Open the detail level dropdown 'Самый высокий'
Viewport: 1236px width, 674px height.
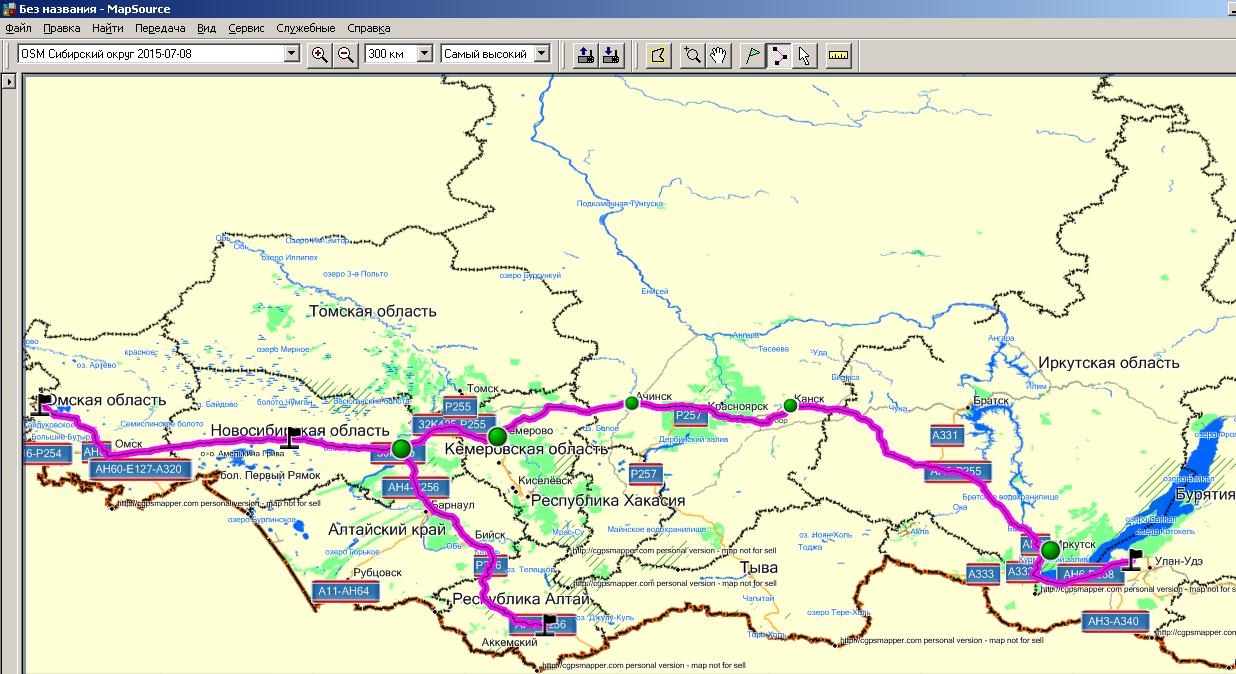[x=542, y=54]
